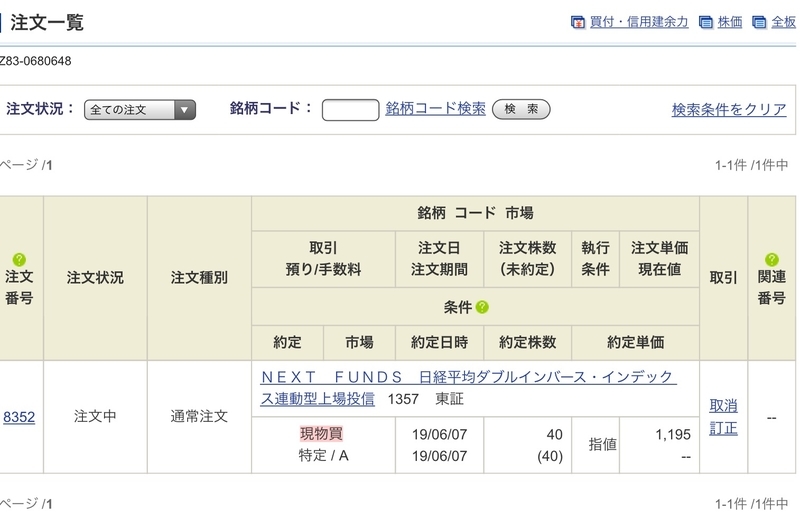
Task: Click the 約定単価 column header
Action: click(x=635, y=342)
